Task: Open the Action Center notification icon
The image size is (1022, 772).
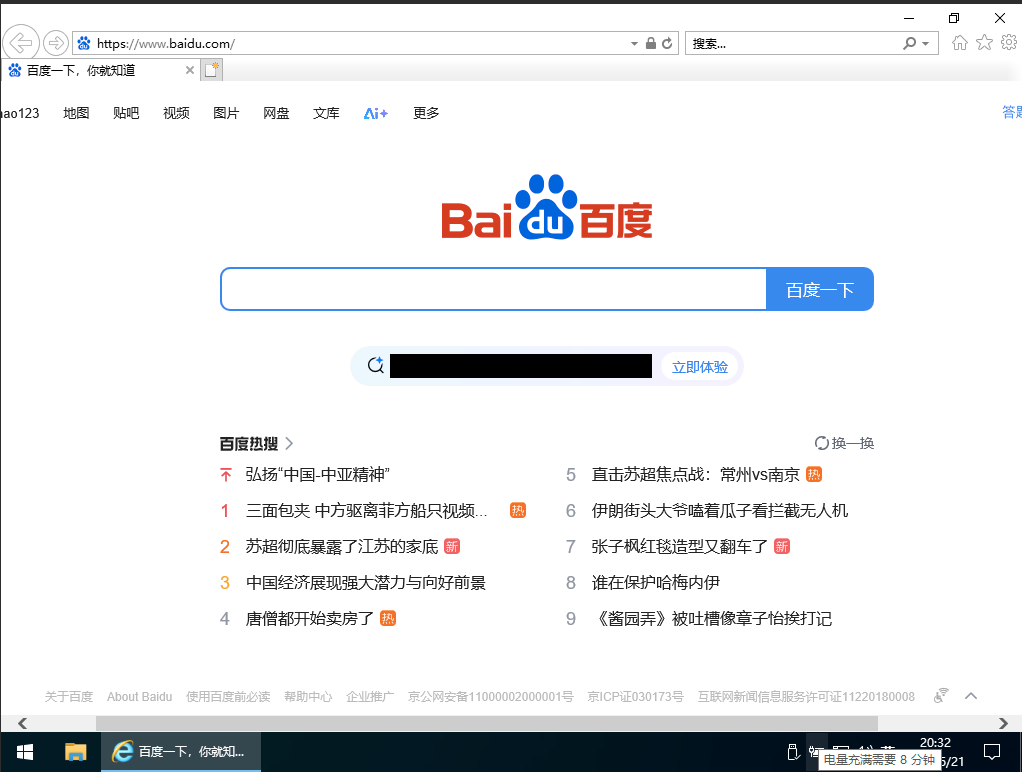Action: pos(991,752)
